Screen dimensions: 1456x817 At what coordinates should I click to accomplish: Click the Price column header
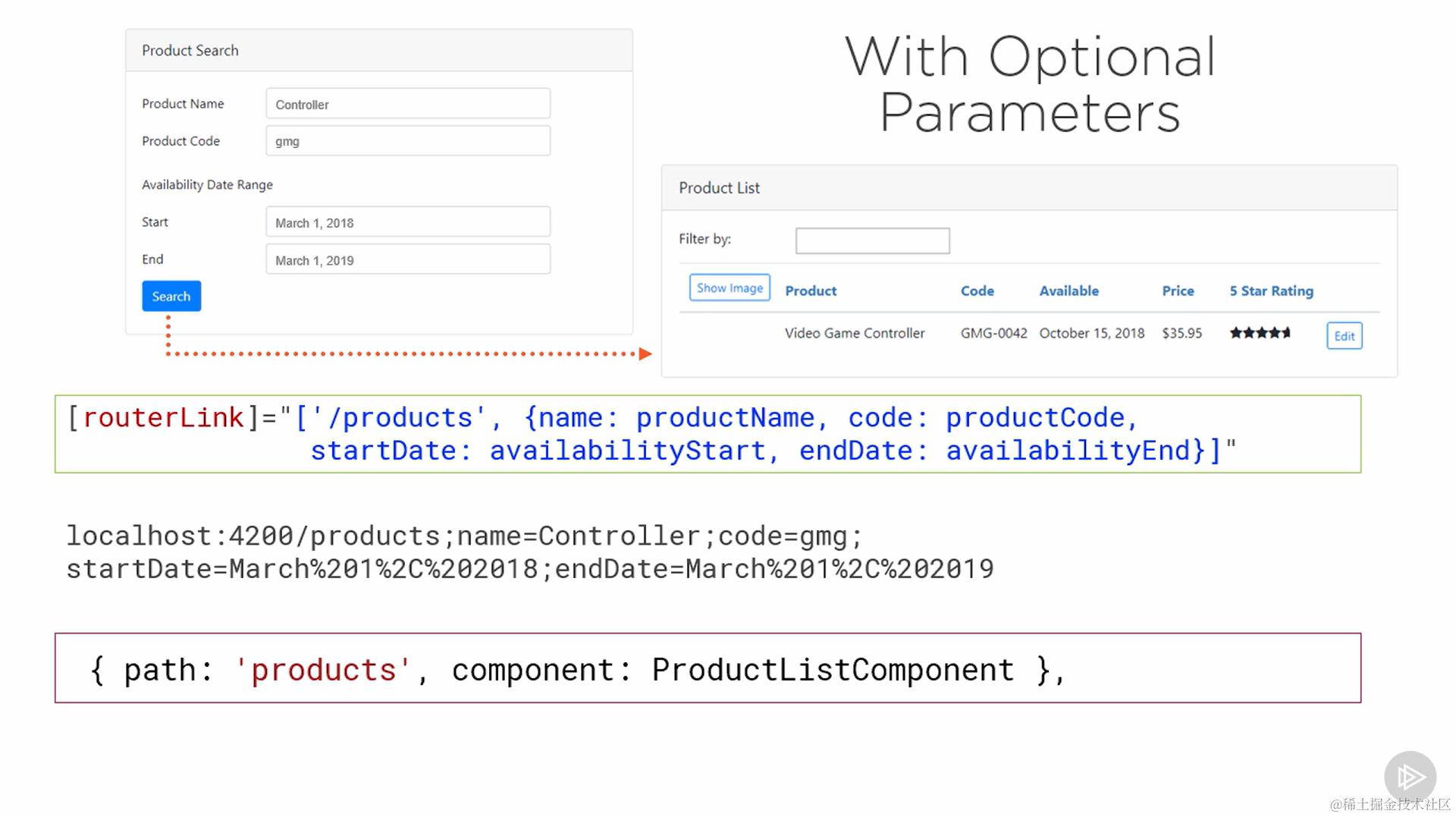click(1178, 291)
